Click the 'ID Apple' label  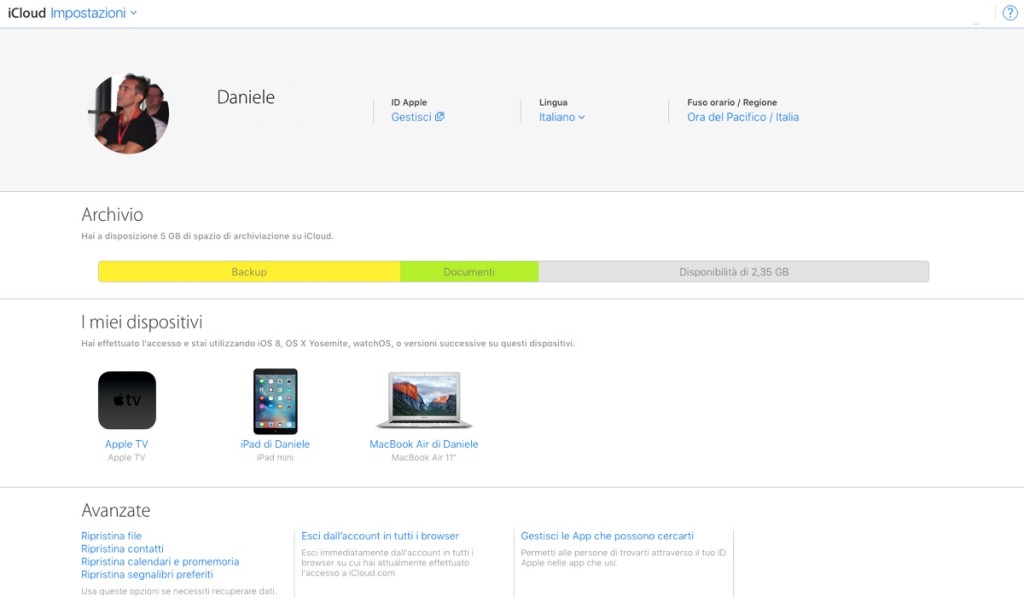[409, 103]
